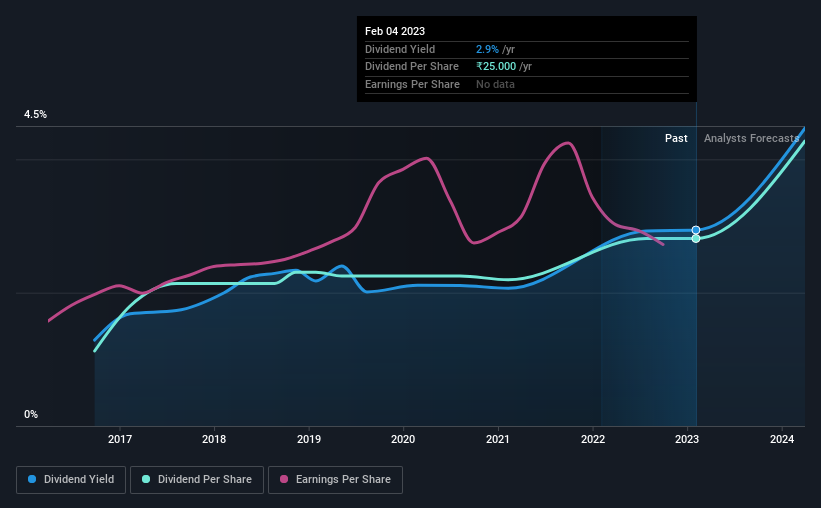Select the 2017 x-axis label
The image size is (821, 508).
[120, 439]
